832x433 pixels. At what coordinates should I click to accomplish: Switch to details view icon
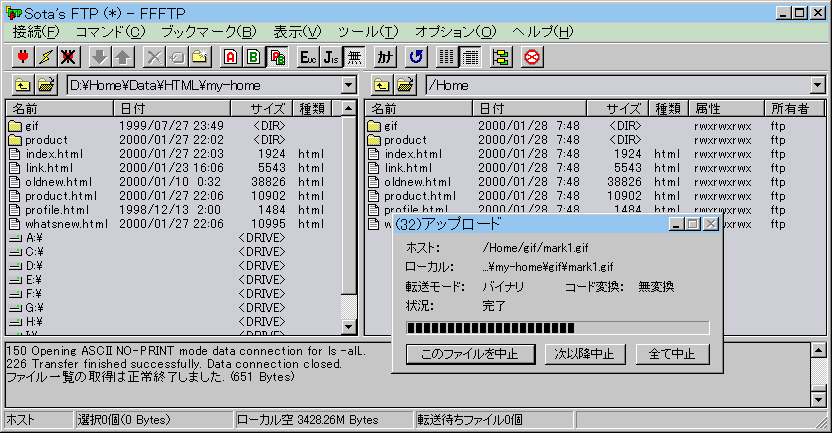click(x=470, y=57)
